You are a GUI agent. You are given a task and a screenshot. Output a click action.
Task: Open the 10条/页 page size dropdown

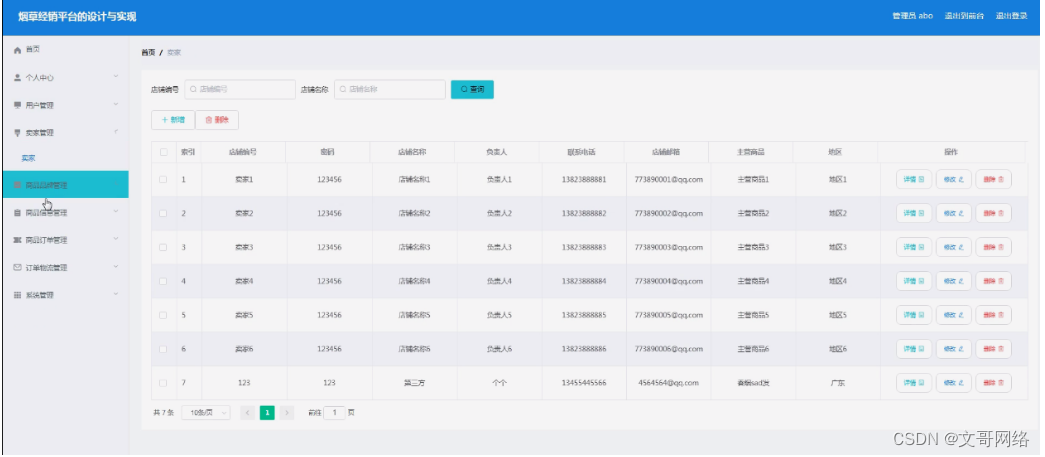point(206,413)
